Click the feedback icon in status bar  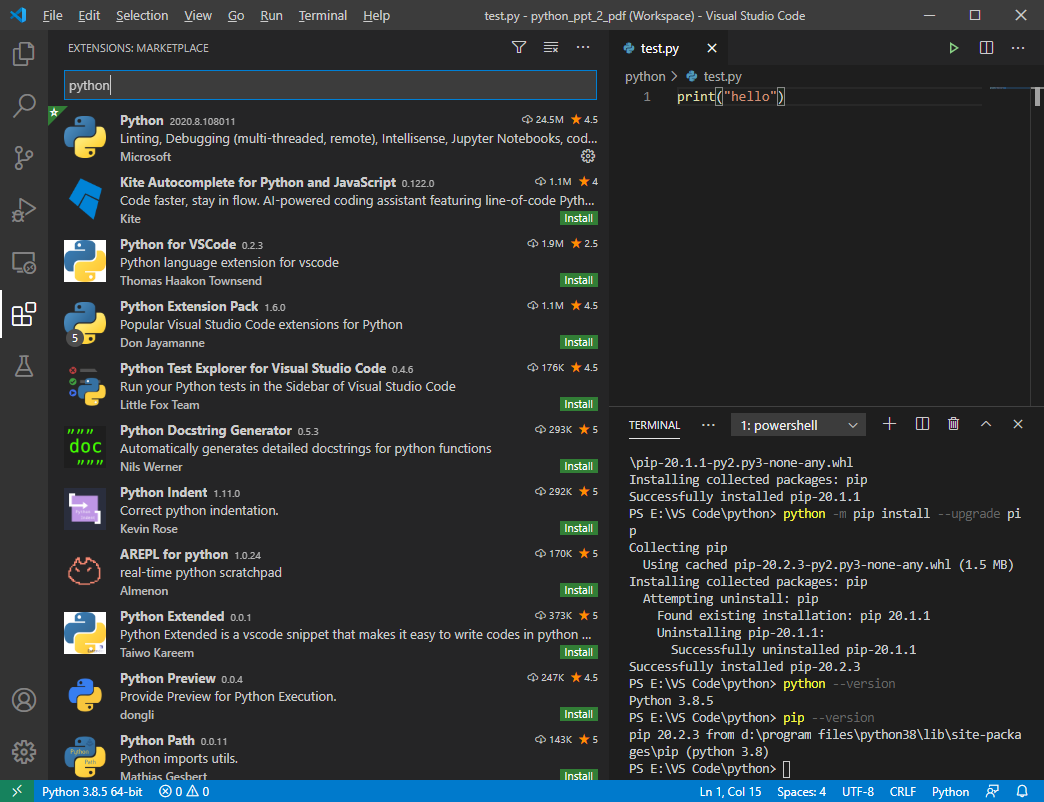click(992, 791)
